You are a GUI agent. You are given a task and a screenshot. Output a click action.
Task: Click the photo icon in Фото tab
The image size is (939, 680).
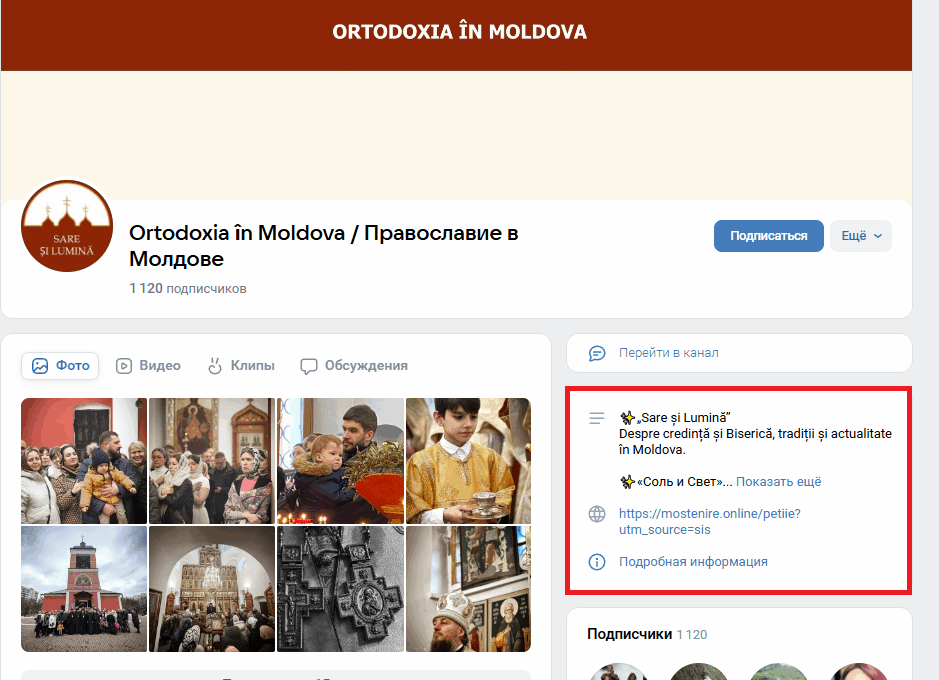40,366
